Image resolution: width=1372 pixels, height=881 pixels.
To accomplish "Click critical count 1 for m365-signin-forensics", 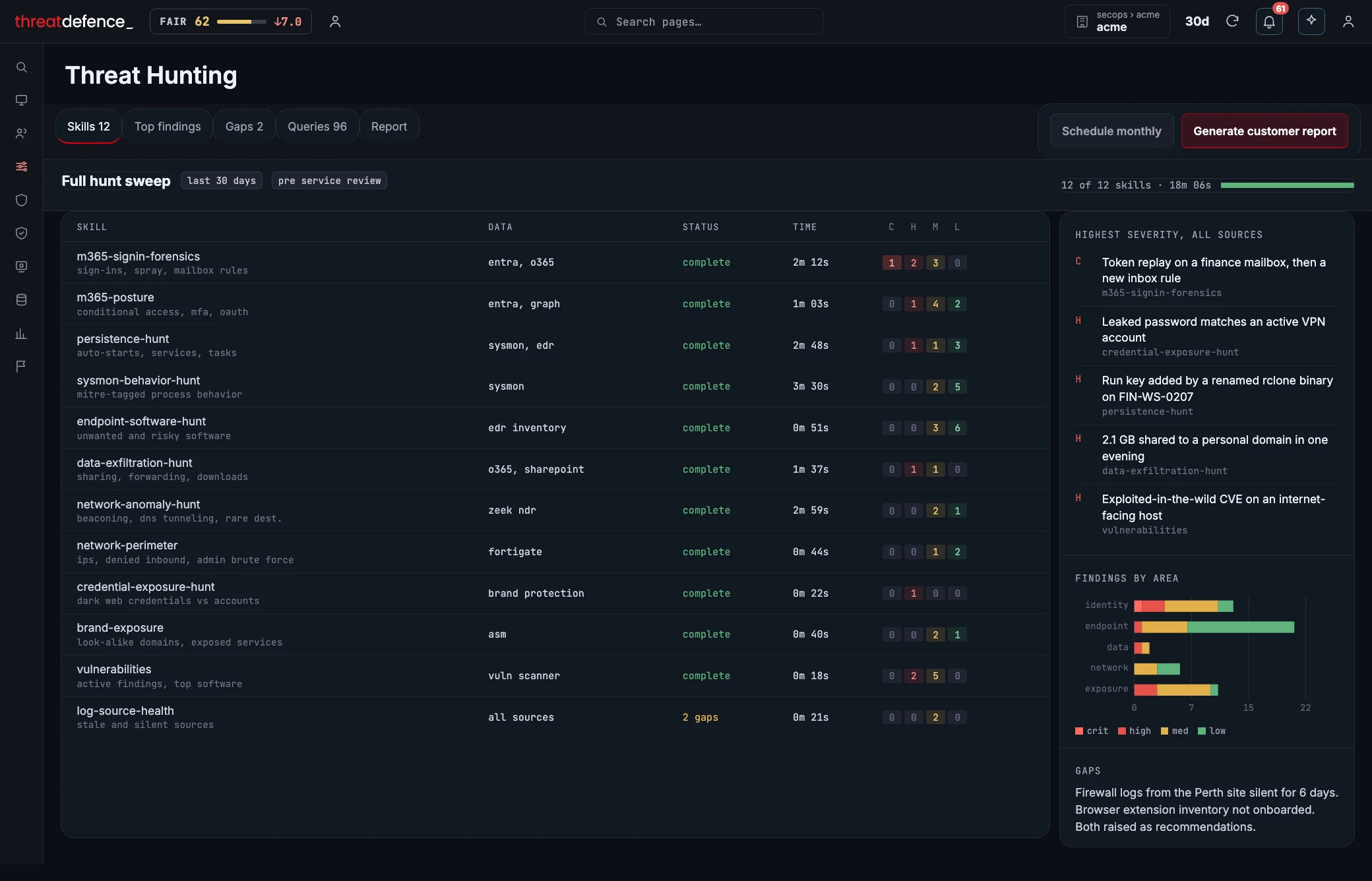I will tap(891, 263).
